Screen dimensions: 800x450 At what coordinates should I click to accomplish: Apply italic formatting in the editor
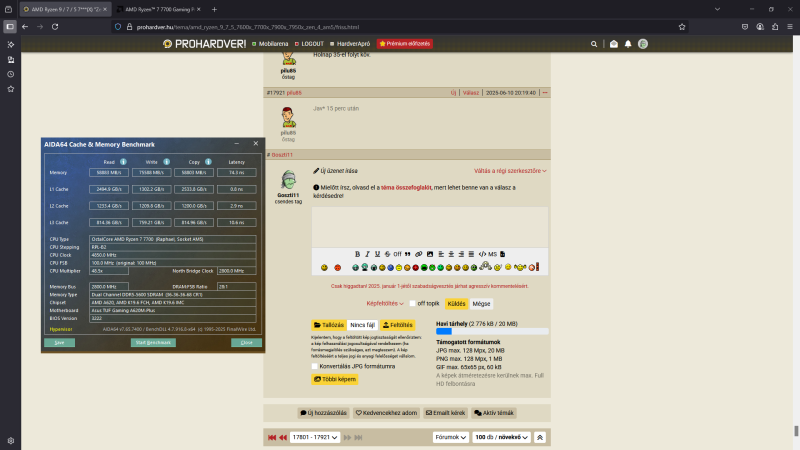point(367,254)
